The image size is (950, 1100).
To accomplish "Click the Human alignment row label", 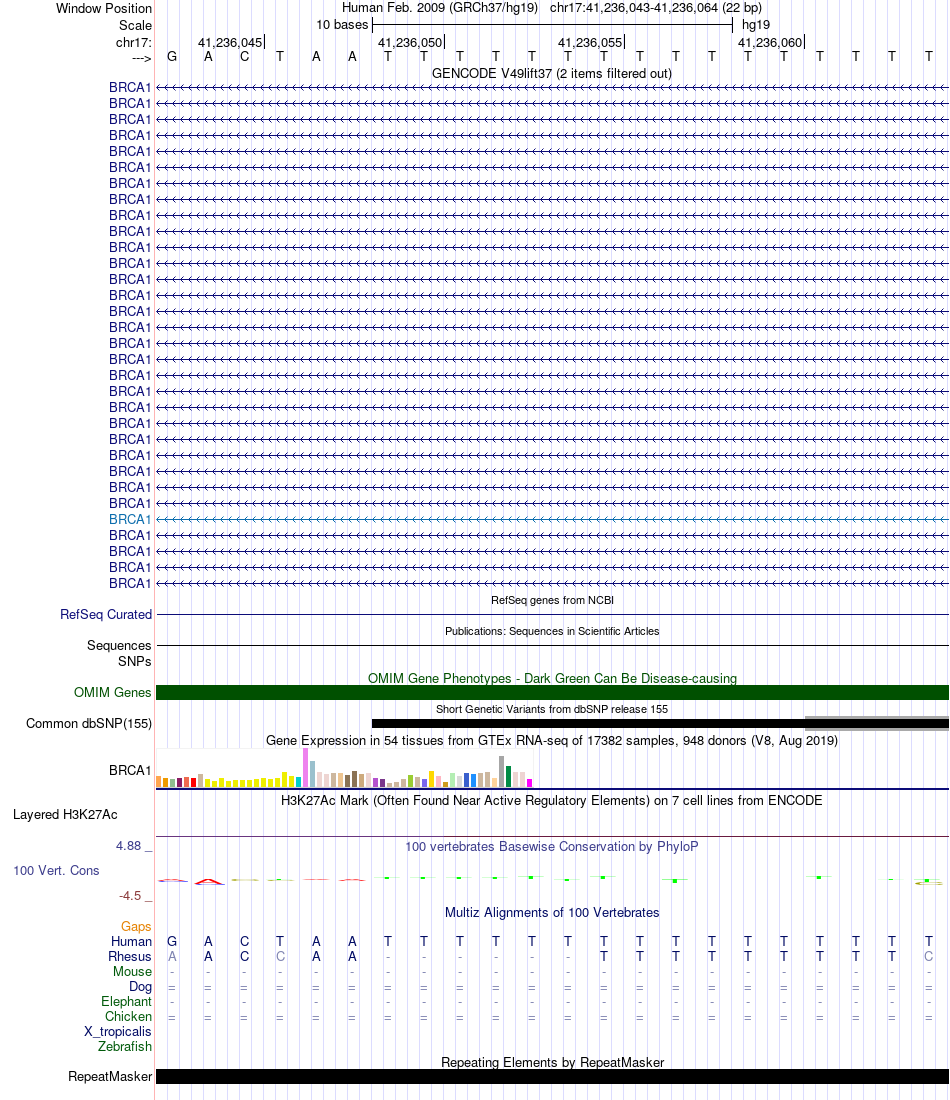I will pyautogui.click(x=131, y=941).
